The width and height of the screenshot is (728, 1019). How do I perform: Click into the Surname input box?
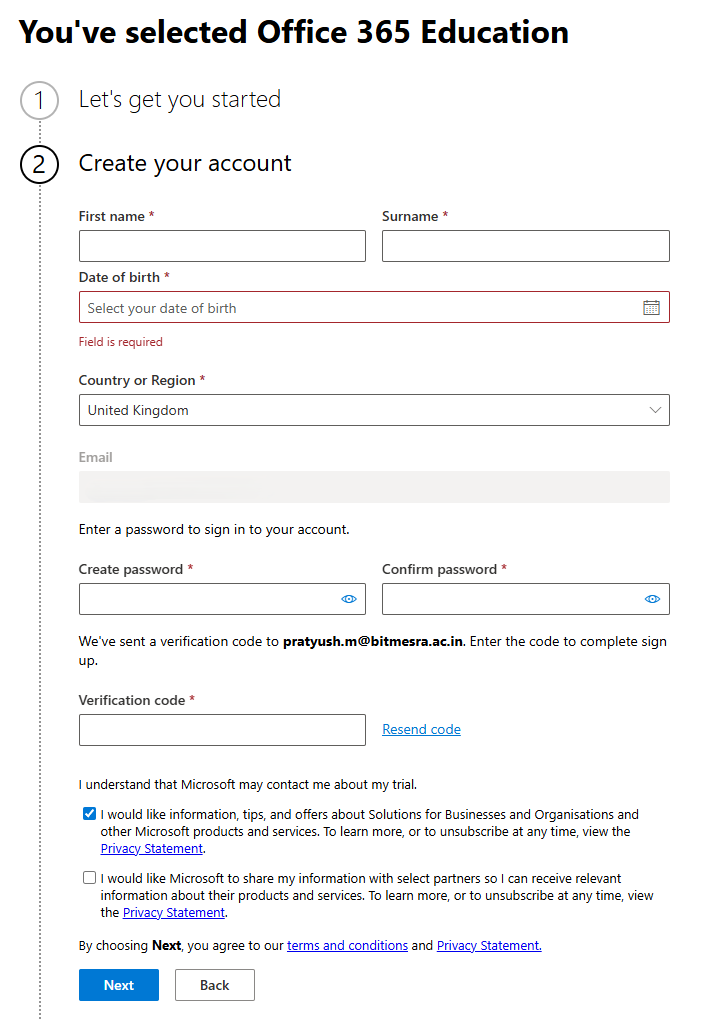[x=525, y=246]
